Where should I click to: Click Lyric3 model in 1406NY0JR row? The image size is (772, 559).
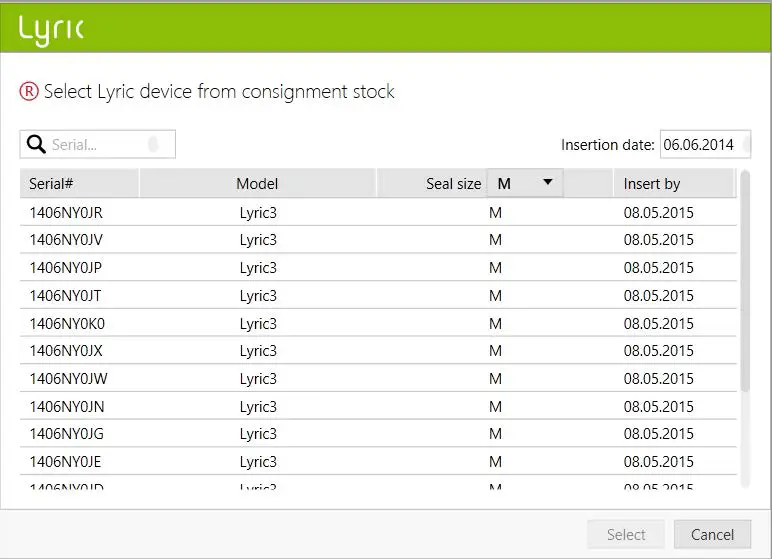click(x=258, y=213)
